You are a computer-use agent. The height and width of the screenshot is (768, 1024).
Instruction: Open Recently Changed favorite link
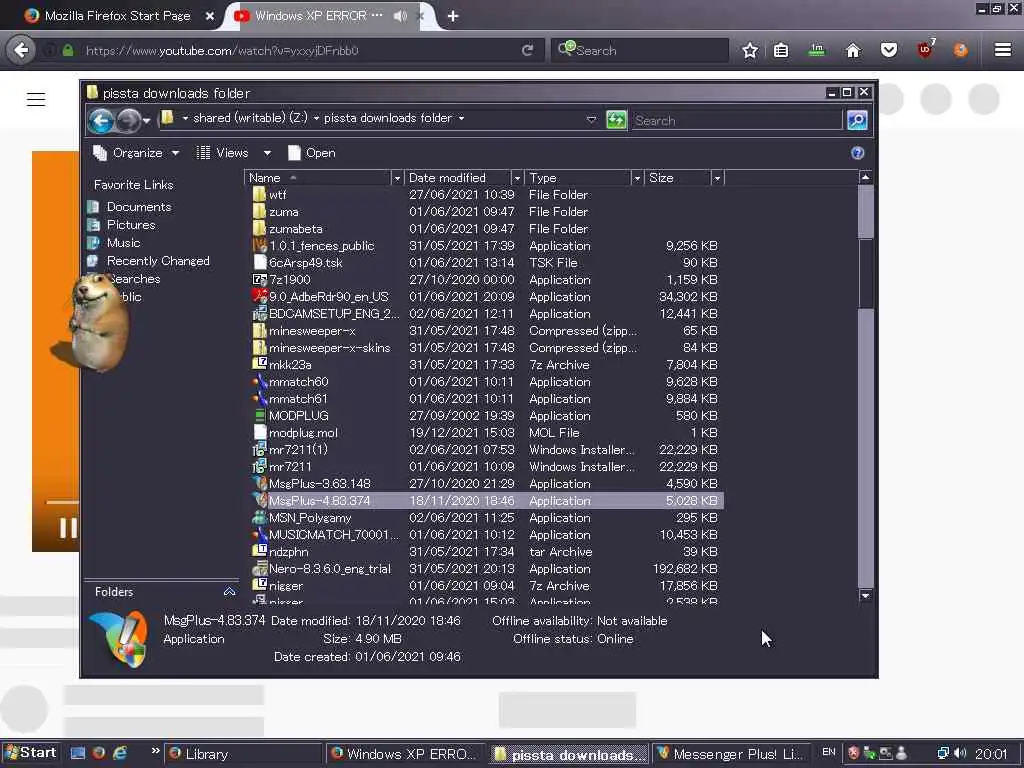click(x=158, y=261)
